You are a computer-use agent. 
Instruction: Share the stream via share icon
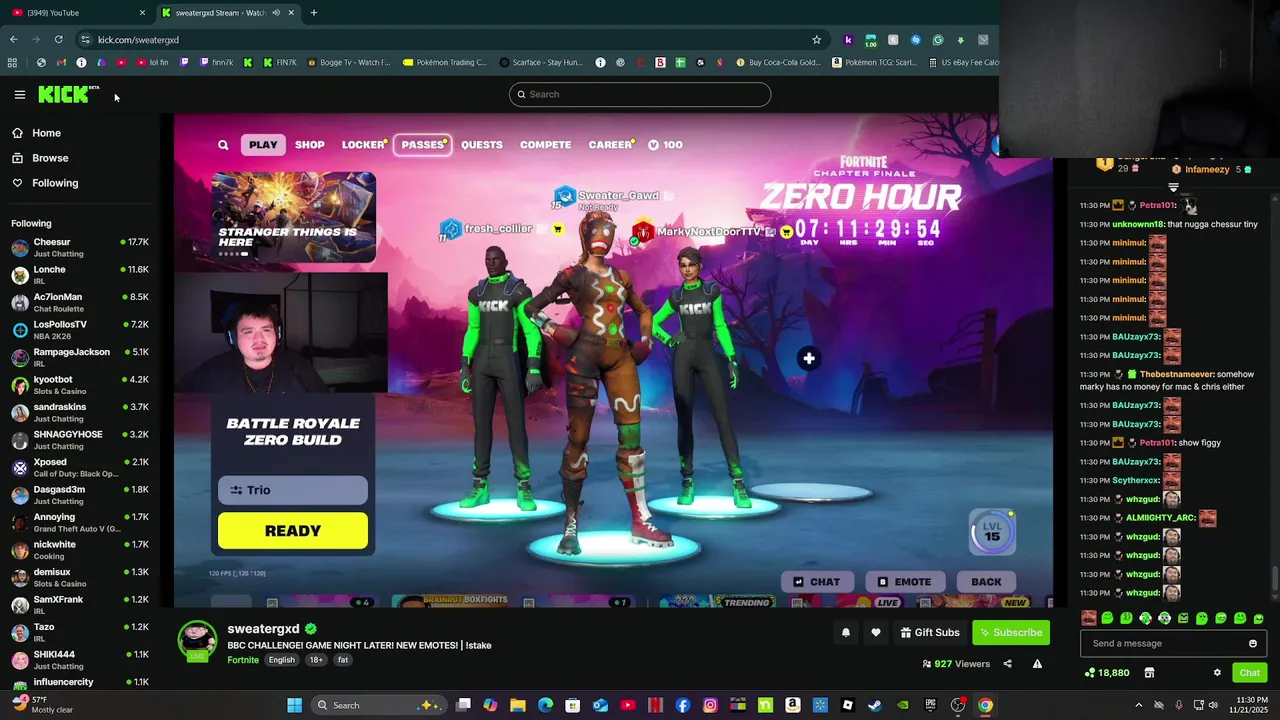pos(1007,664)
